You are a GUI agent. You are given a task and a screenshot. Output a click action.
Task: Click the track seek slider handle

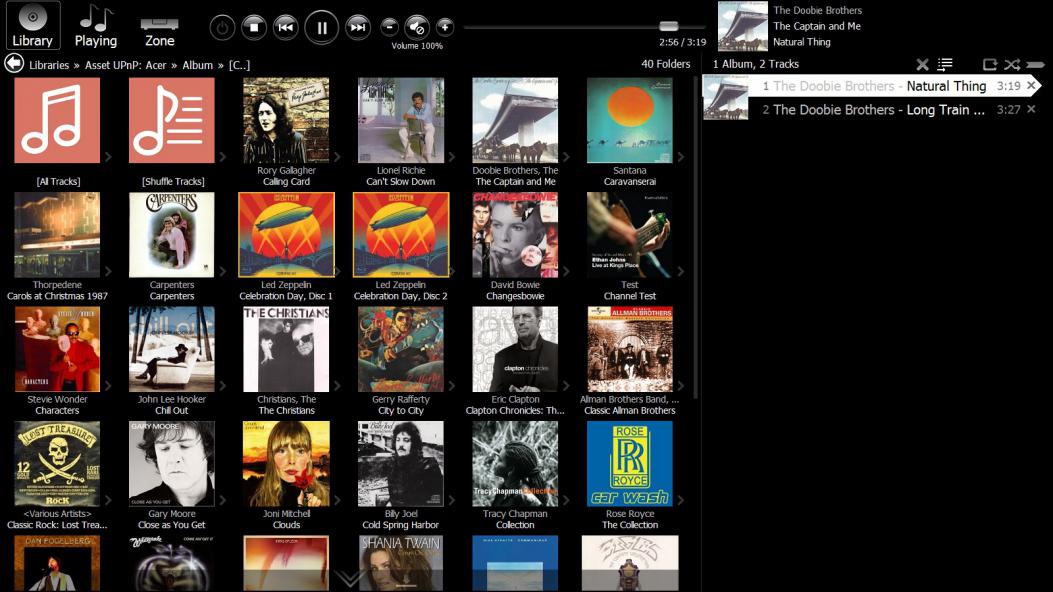(x=668, y=26)
